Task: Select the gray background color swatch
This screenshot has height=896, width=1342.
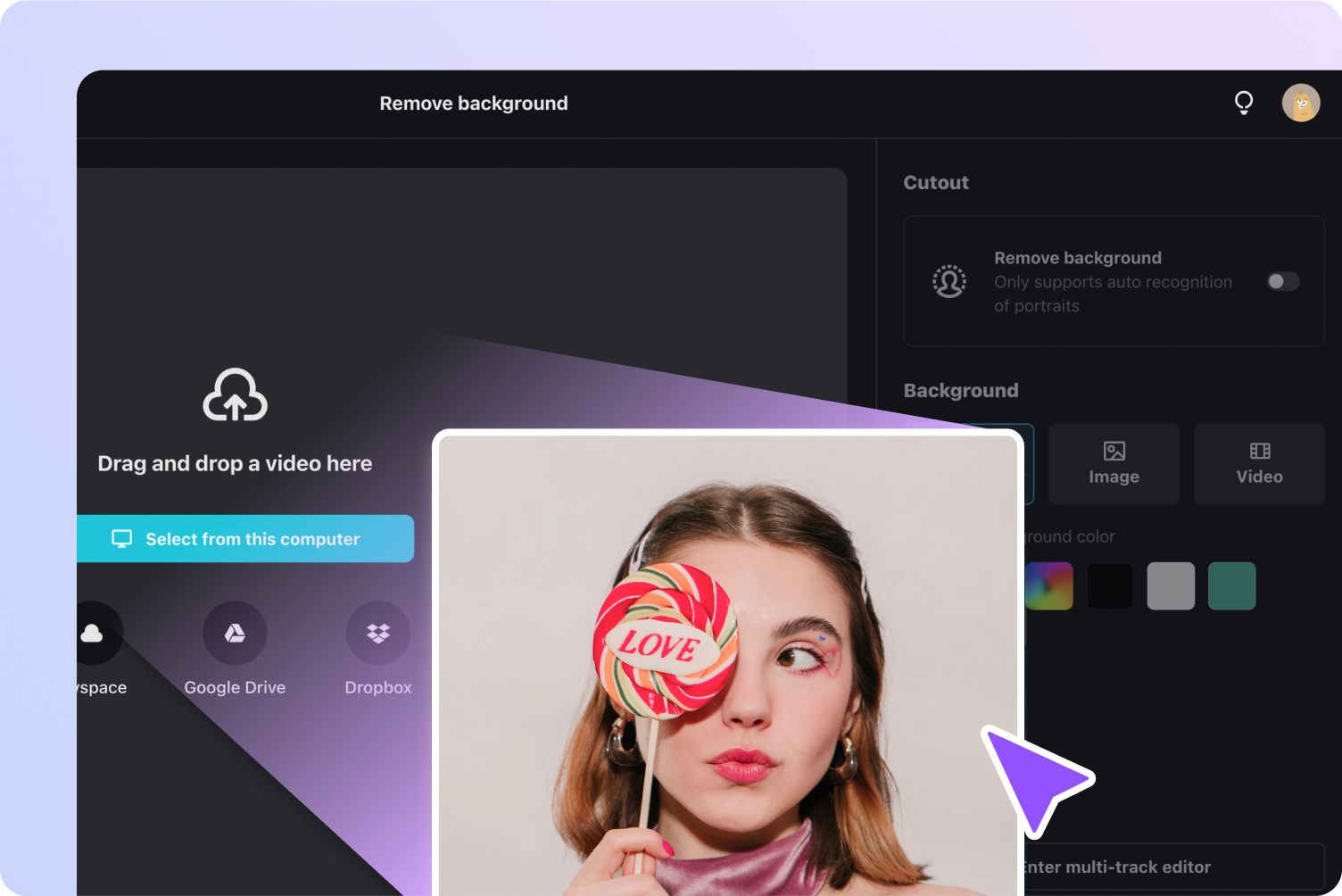Action: (1171, 585)
